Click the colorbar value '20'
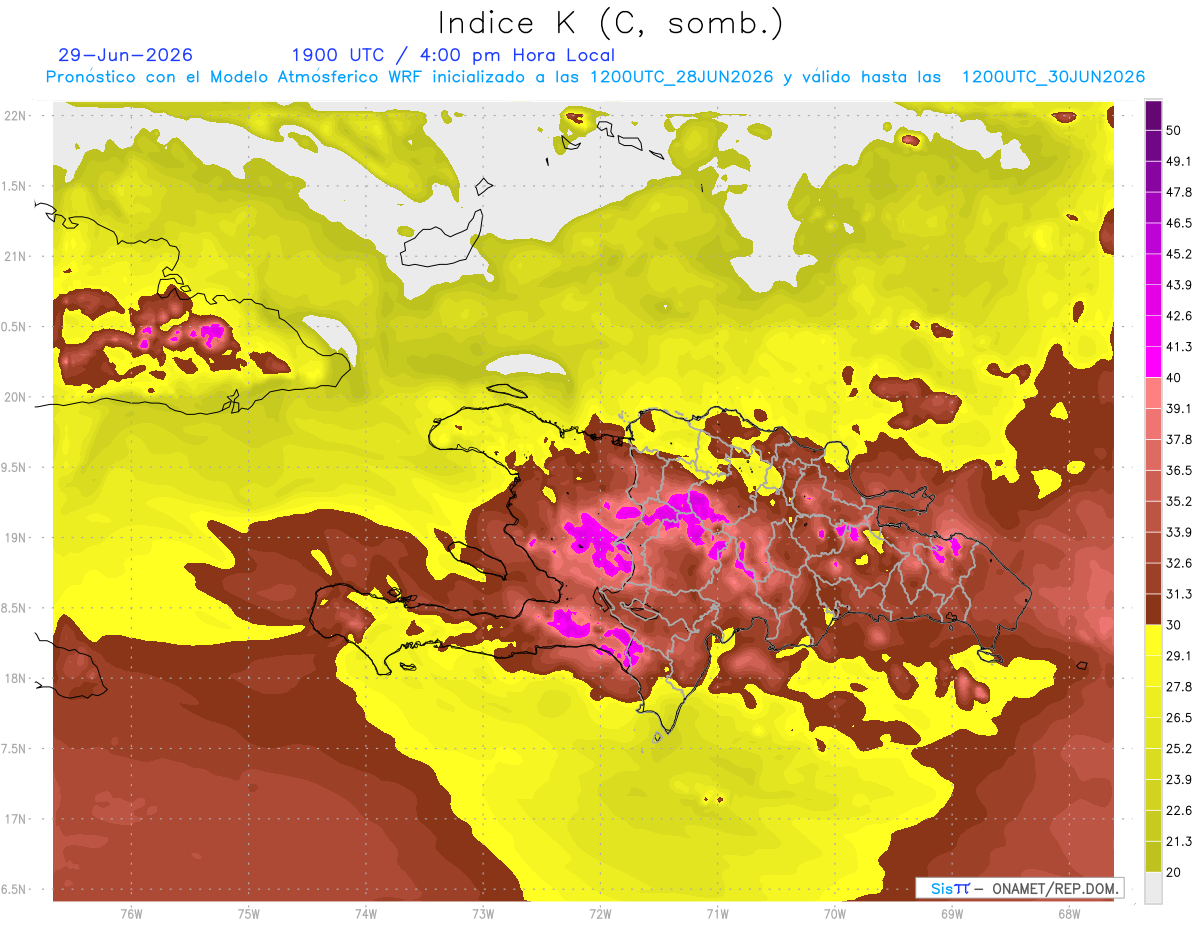 pos(1174,873)
